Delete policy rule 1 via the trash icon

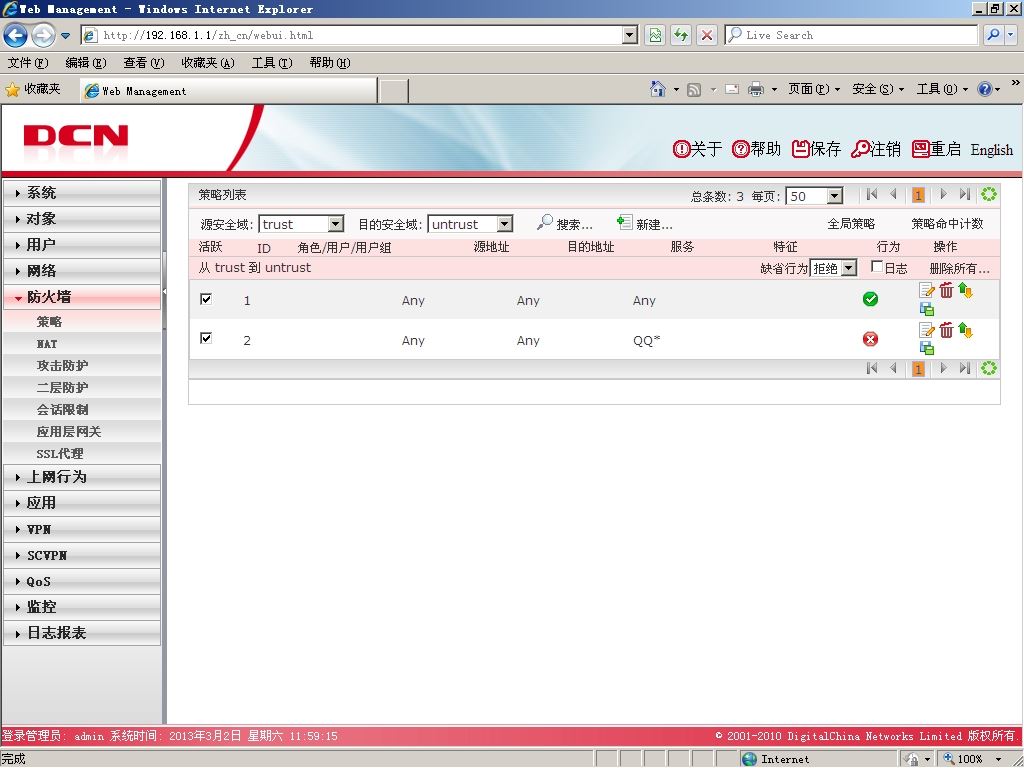[946, 291]
